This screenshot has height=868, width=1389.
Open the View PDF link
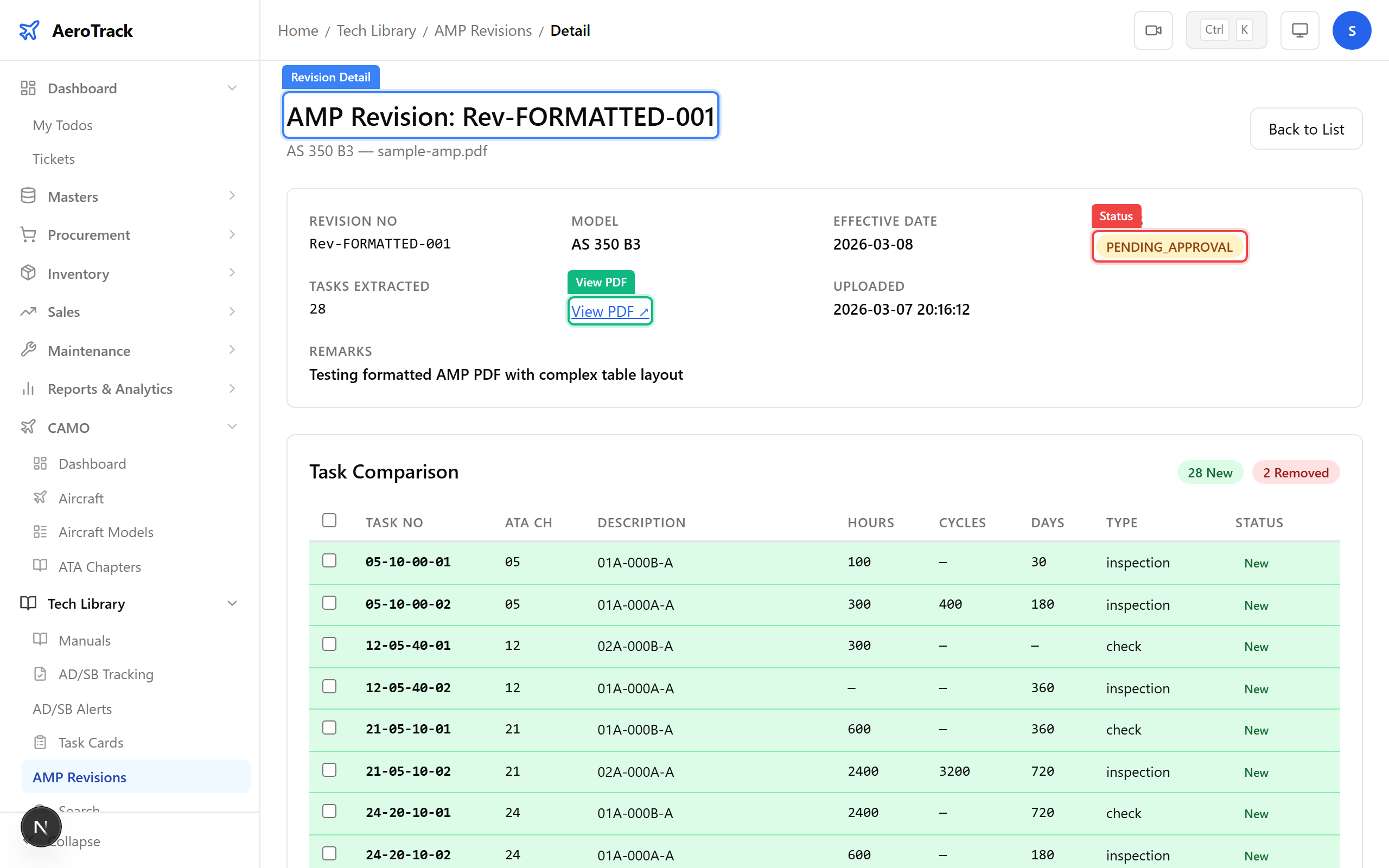tap(609, 311)
